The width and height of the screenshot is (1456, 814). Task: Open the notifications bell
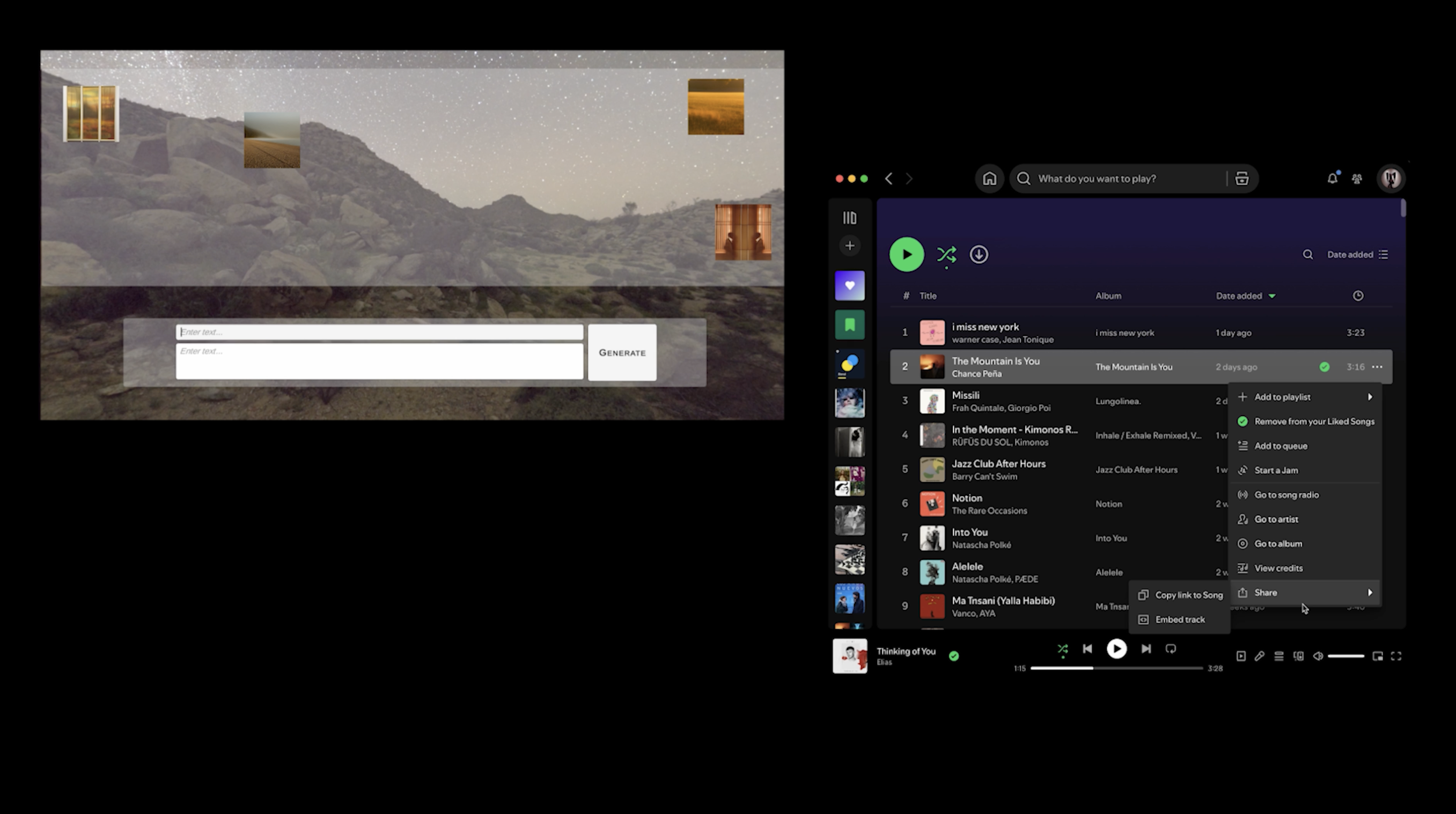coord(1332,179)
